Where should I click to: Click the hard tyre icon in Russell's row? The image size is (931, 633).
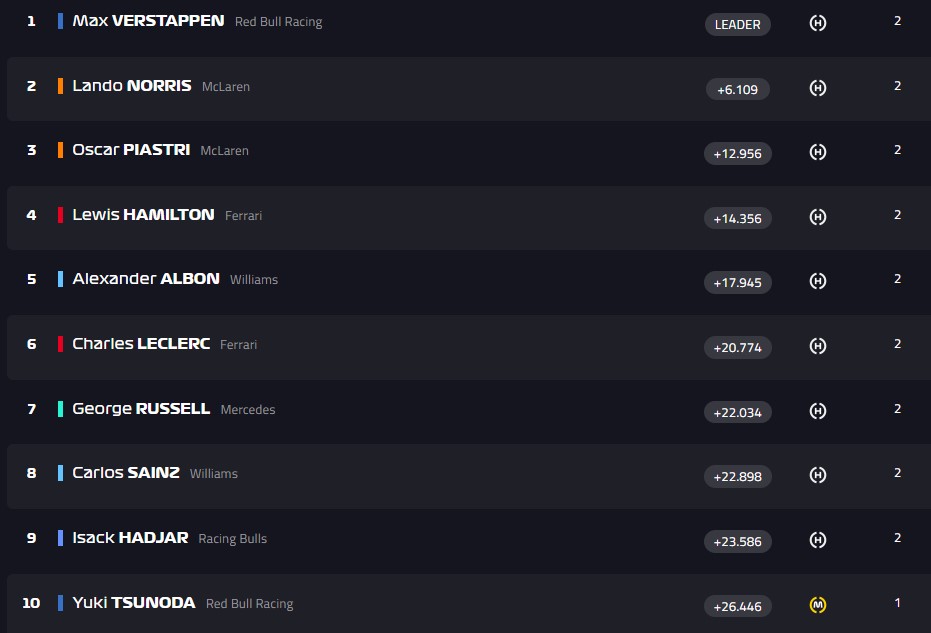tap(817, 410)
